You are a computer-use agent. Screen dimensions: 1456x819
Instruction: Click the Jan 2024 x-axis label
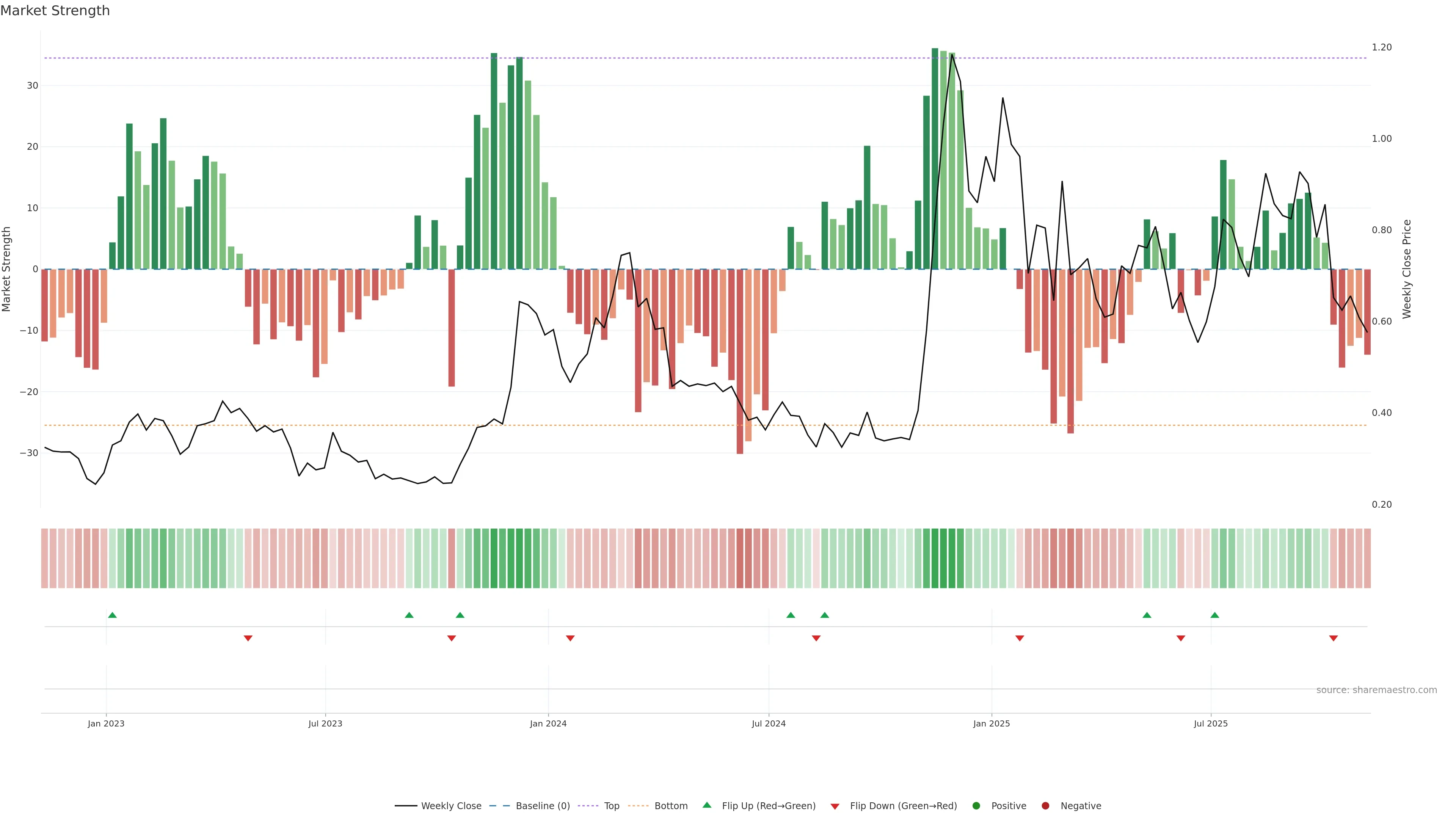click(548, 723)
